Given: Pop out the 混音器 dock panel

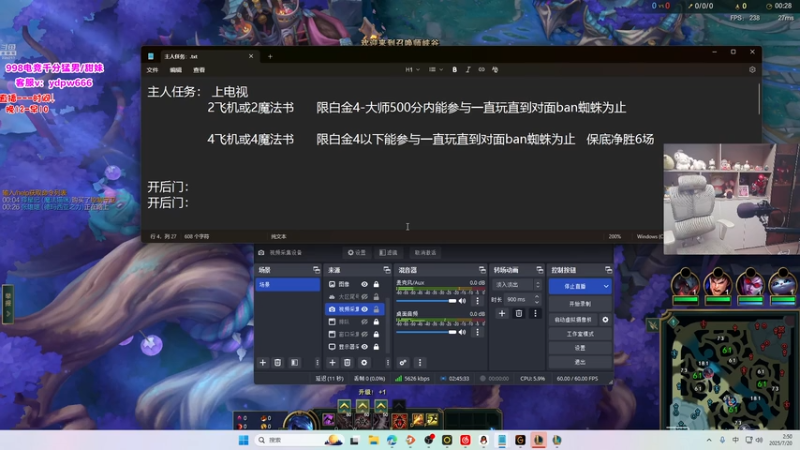Looking at the screenshot, I should pyautogui.click(x=482, y=270).
